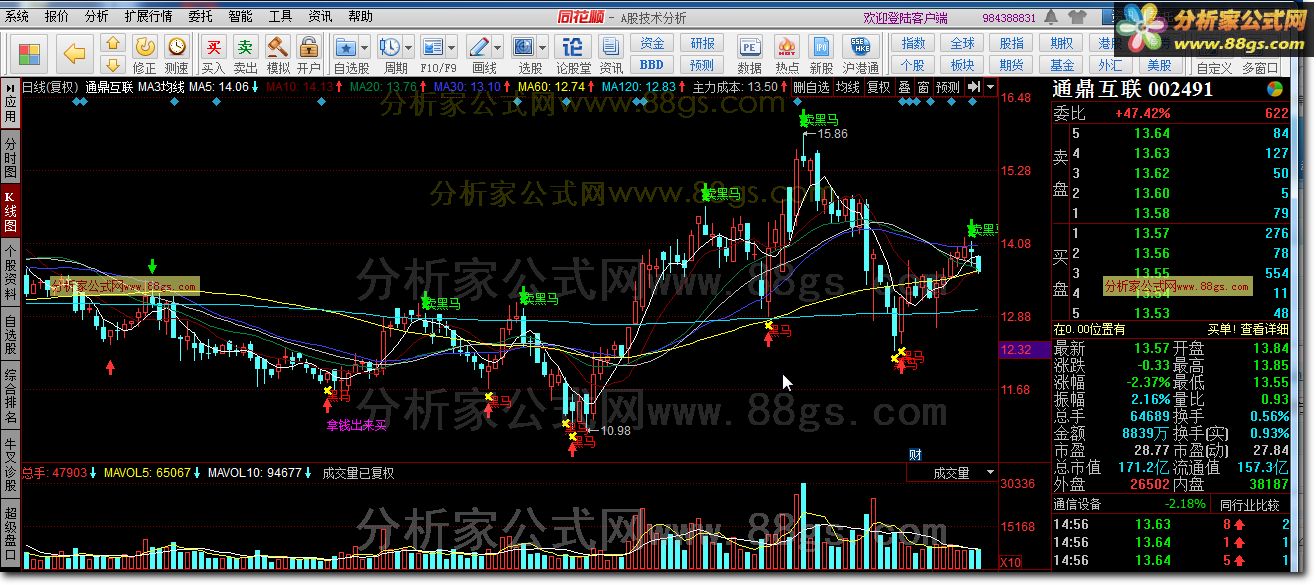The width and height of the screenshot is (1316, 585).
Task: Expand the 画线 drawing dropdown arrow
Action: pyautogui.click(x=499, y=46)
